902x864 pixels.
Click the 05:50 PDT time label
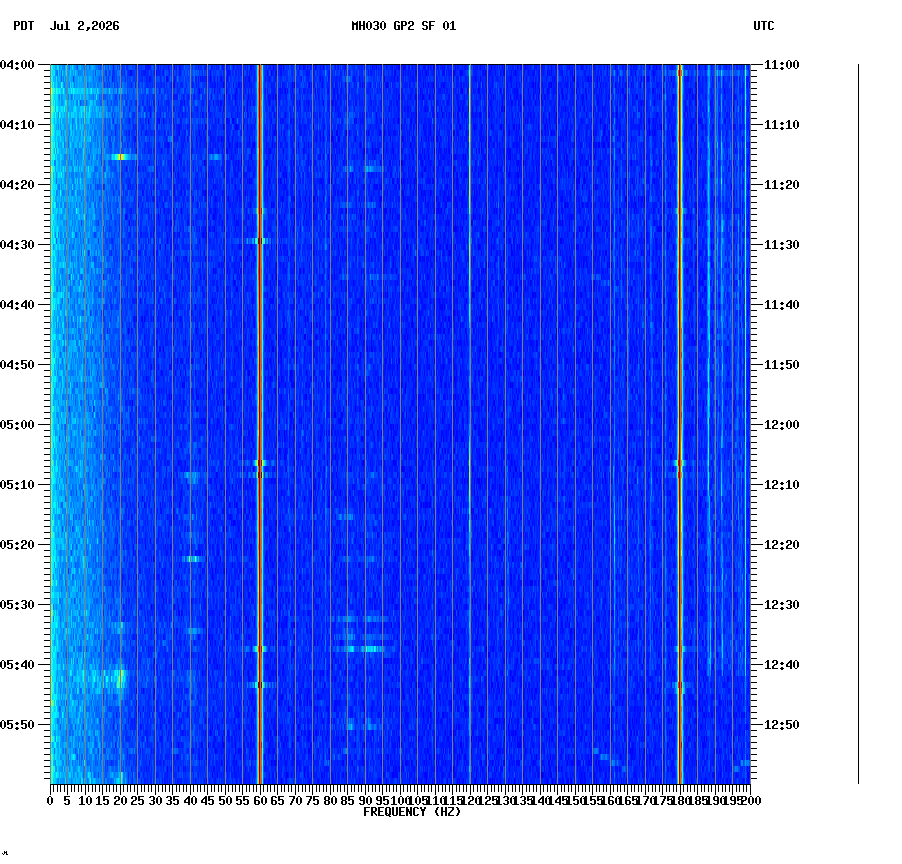pos(17,725)
